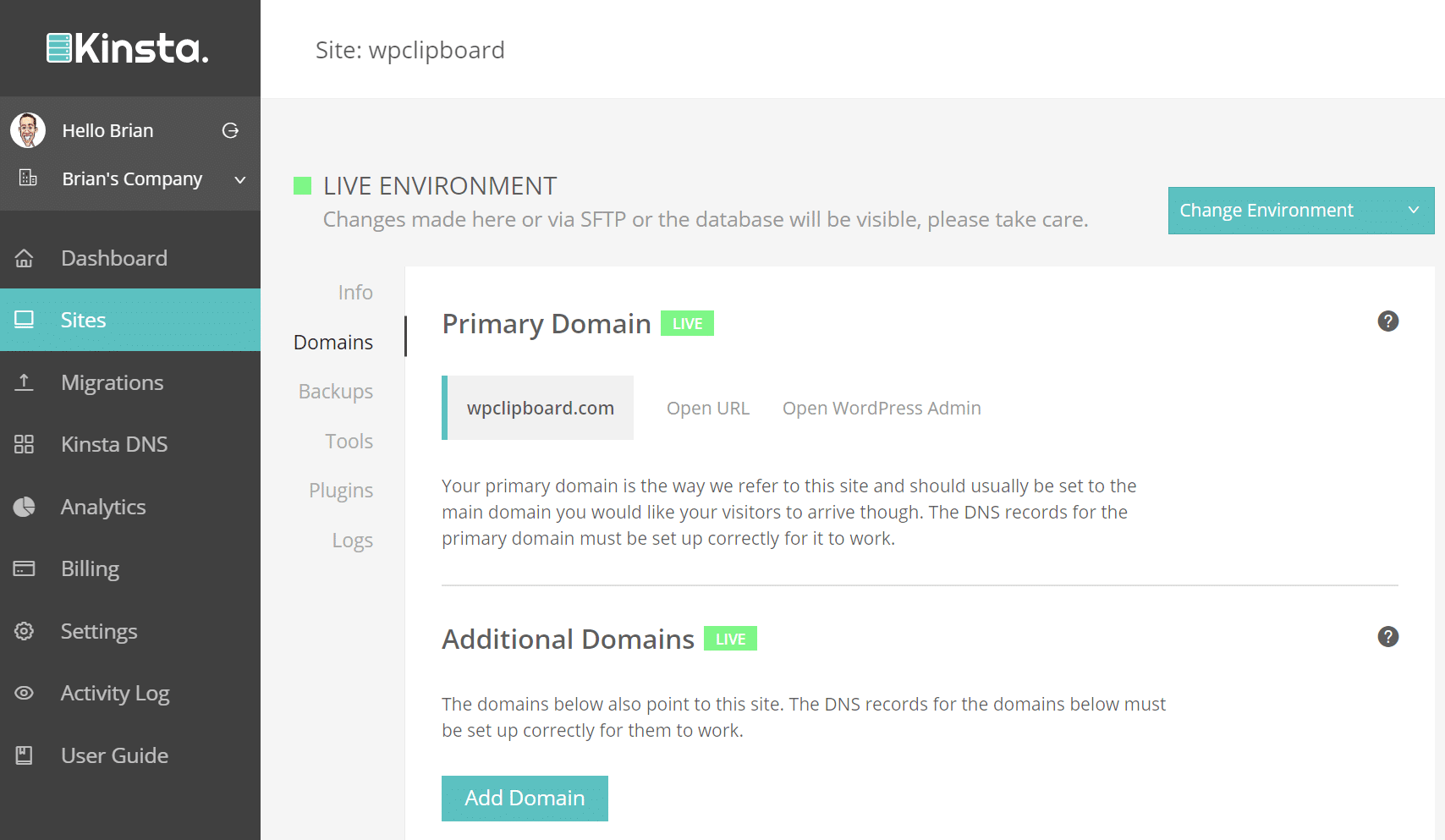Viewport: 1445px width, 840px height.
Task: Open Billing page
Action: pos(130,568)
